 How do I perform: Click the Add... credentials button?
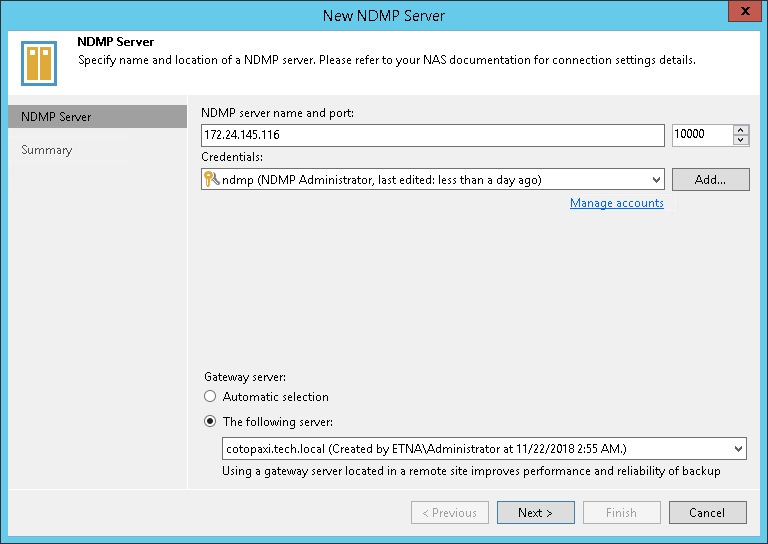pyautogui.click(x=710, y=180)
